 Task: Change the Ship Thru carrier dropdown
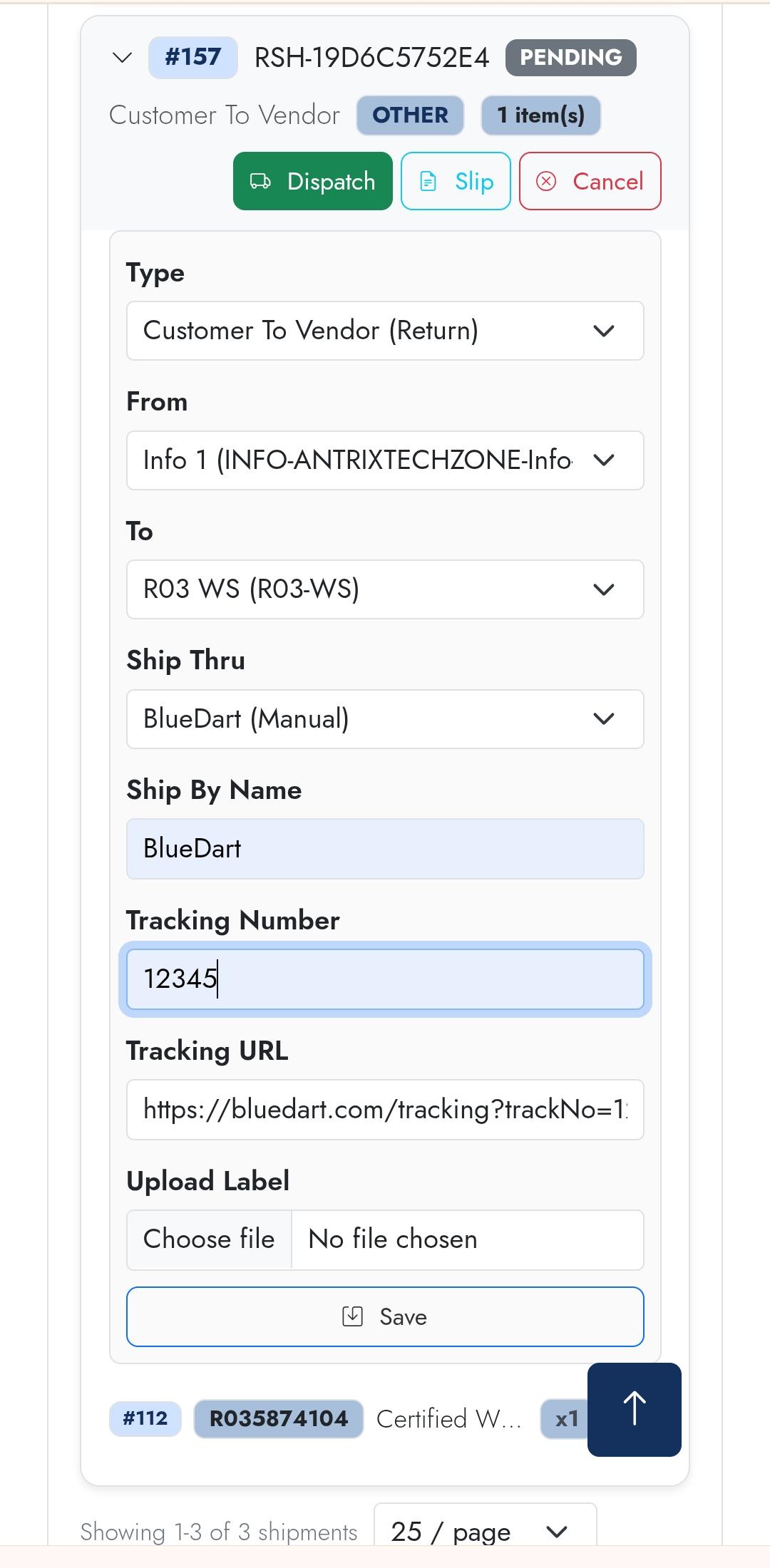coord(385,719)
